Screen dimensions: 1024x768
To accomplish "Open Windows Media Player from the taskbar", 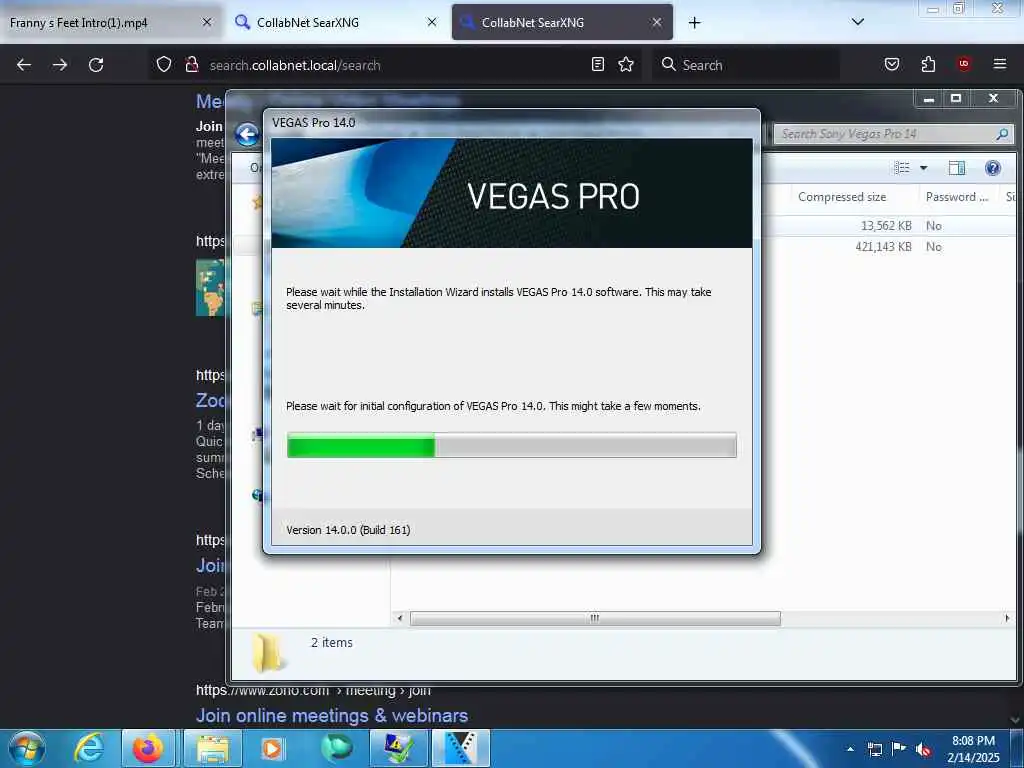I will pyautogui.click(x=272, y=748).
